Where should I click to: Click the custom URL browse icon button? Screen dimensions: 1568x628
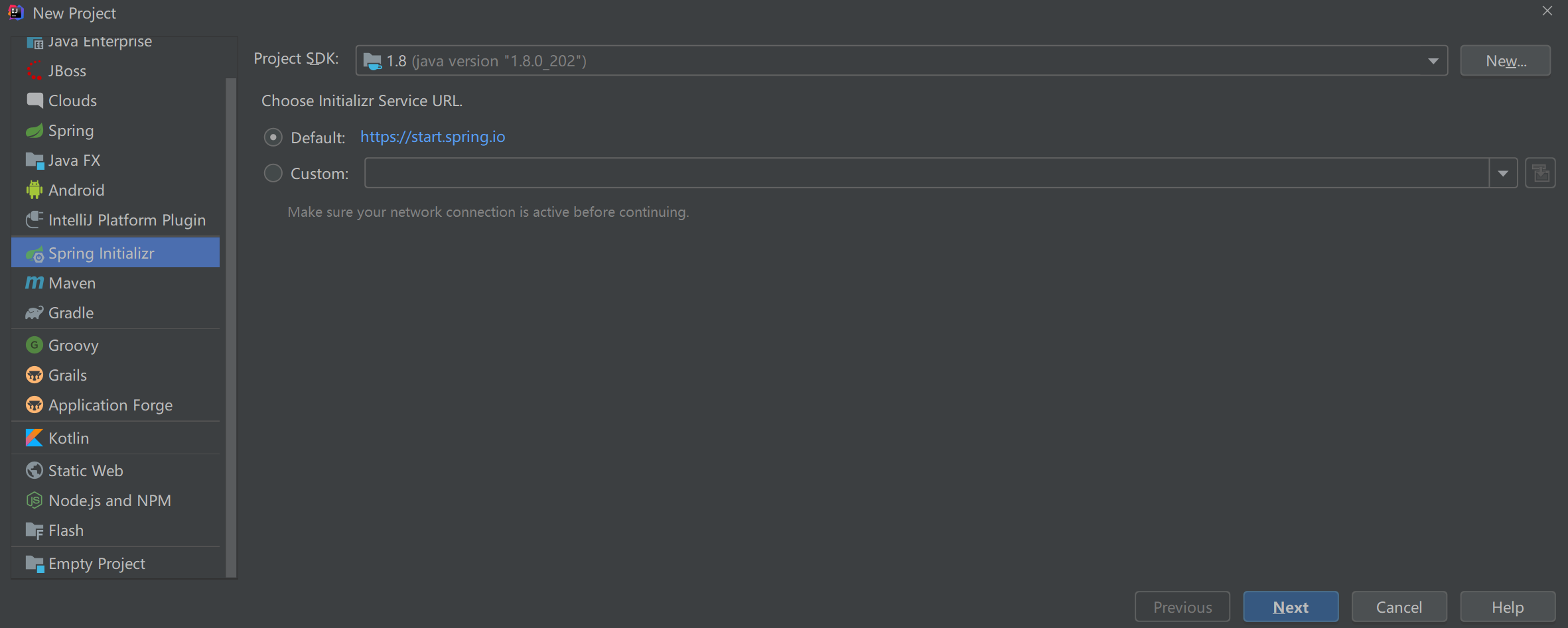click(1540, 174)
